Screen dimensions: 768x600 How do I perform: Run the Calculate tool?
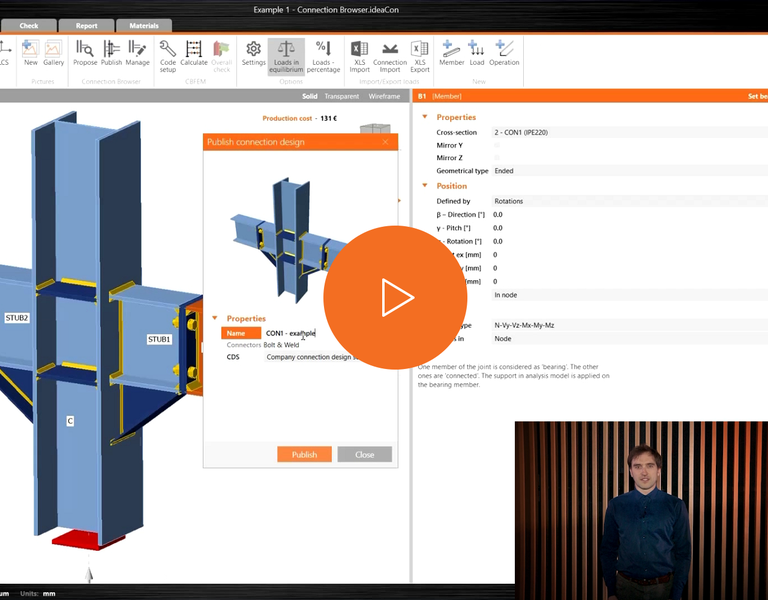click(194, 53)
